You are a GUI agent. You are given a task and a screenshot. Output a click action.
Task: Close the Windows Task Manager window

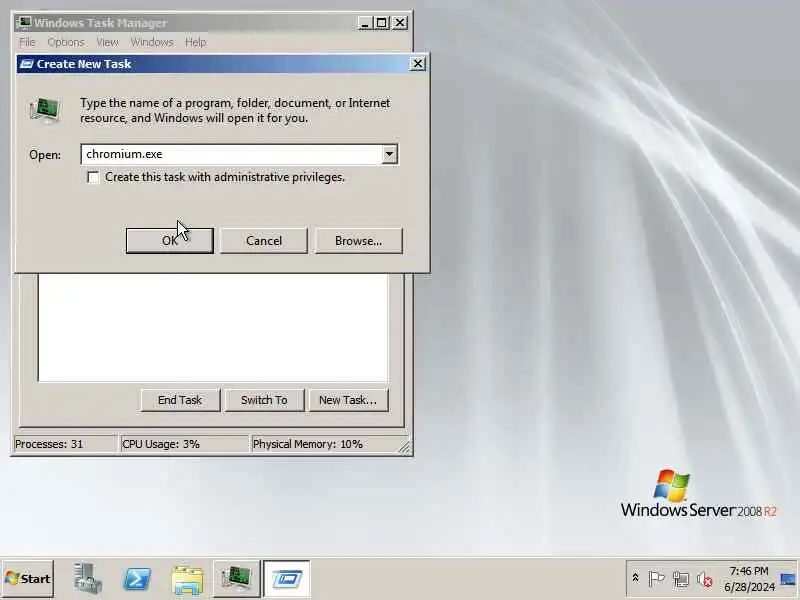click(399, 23)
